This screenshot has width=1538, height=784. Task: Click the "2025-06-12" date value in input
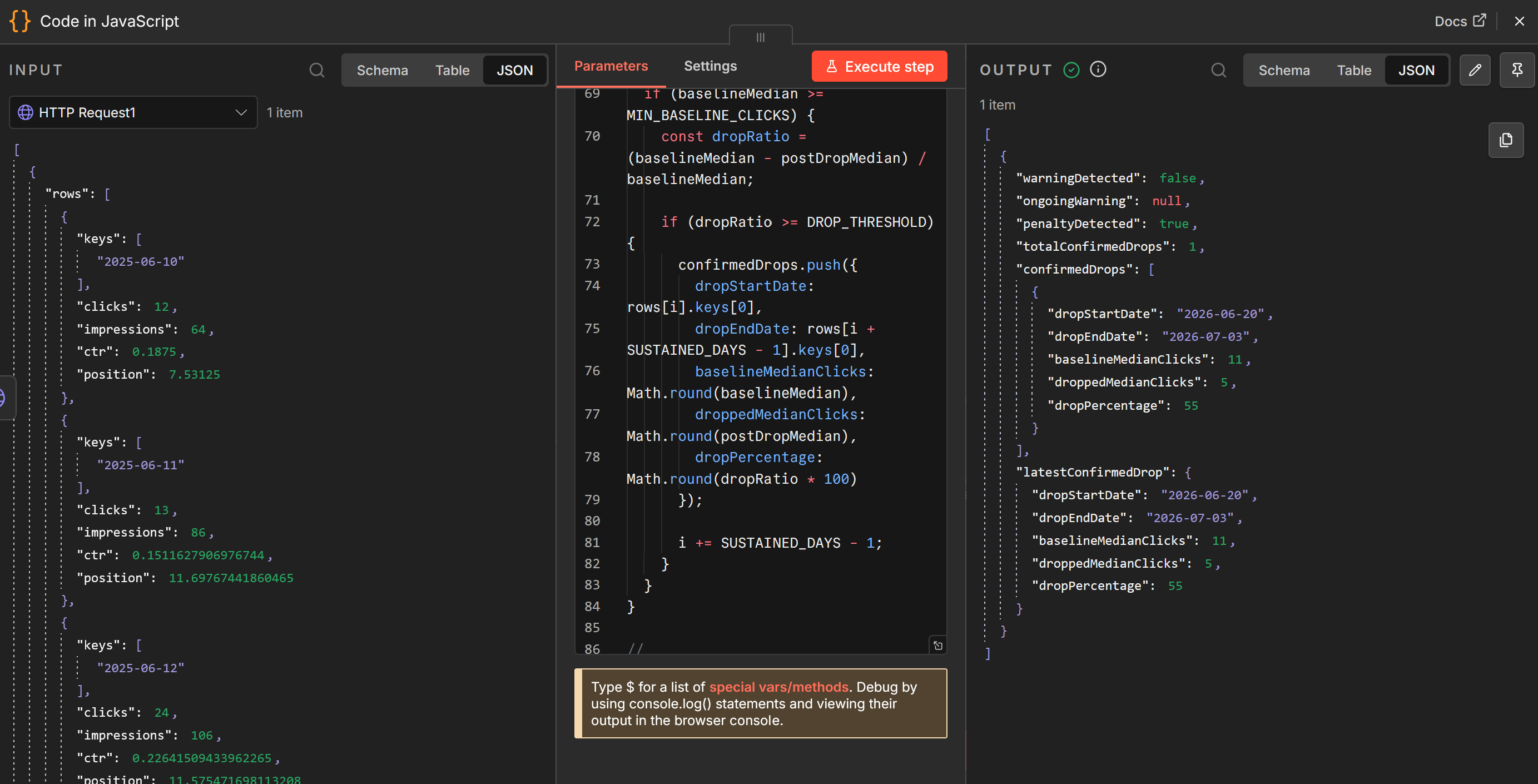(x=141, y=668)
